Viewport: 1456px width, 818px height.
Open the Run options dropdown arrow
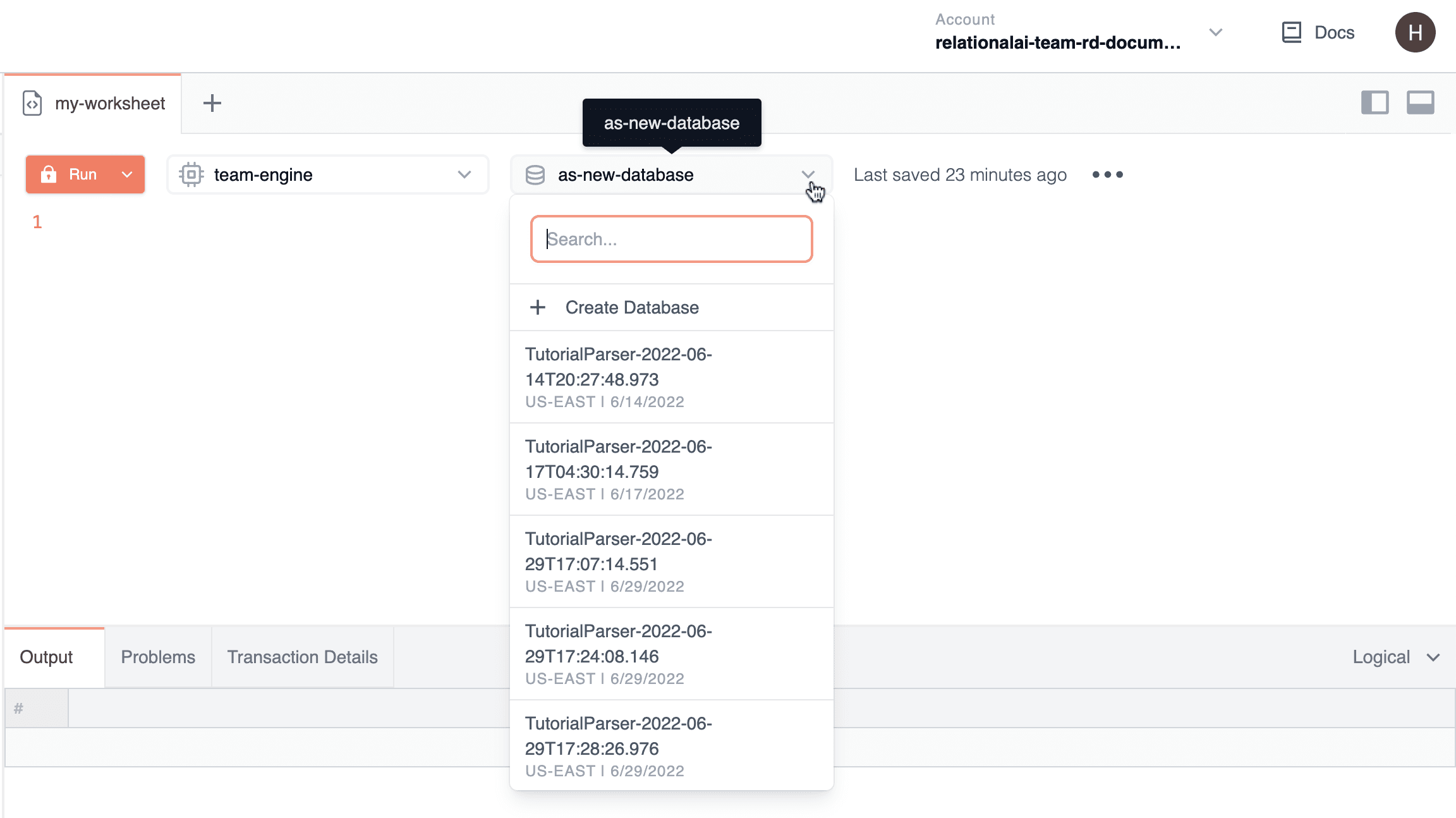click(x=127, y=174)
